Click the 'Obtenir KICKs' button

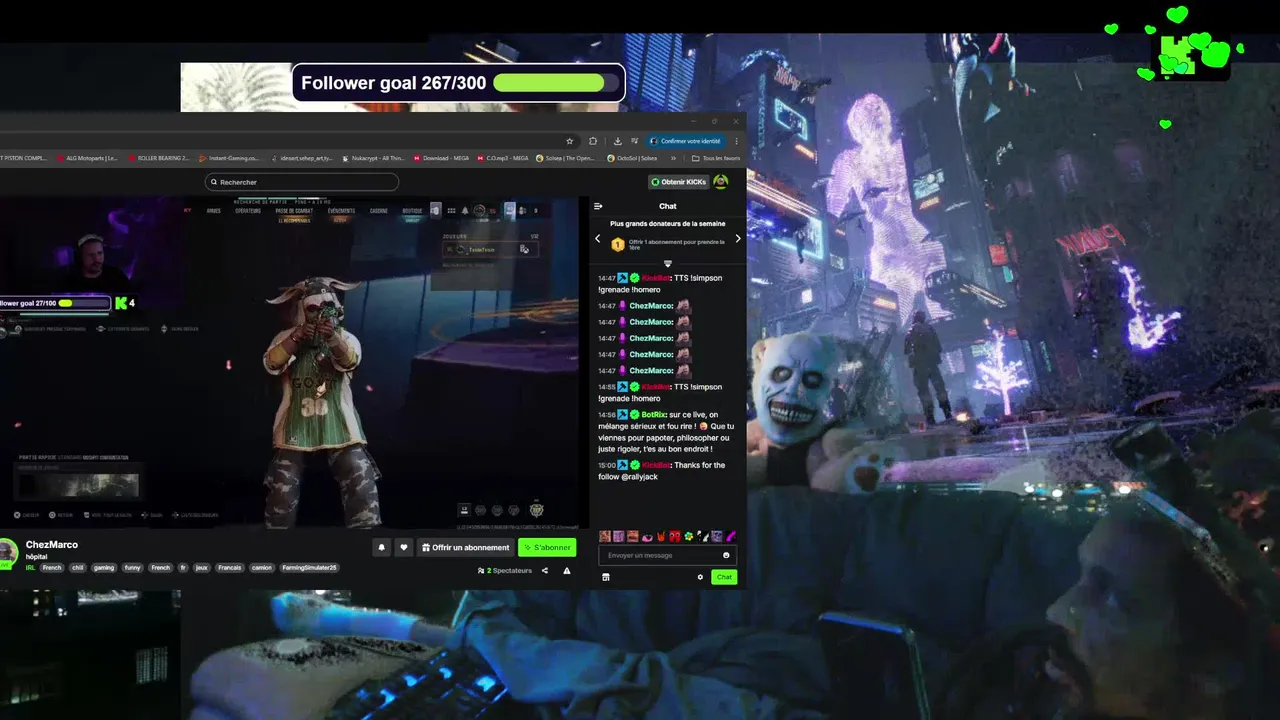click(678, 182)
